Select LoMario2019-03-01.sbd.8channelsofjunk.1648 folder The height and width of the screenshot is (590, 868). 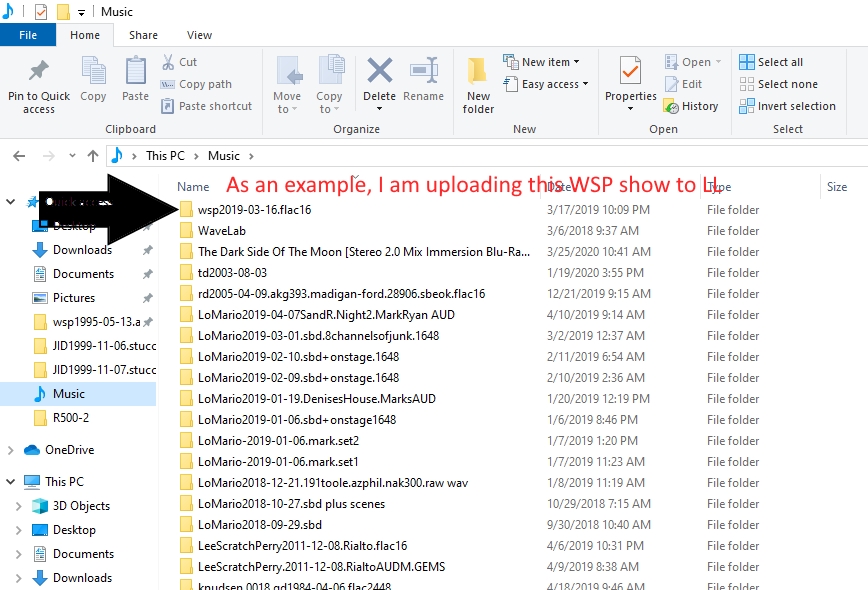[x=318, y=336]
